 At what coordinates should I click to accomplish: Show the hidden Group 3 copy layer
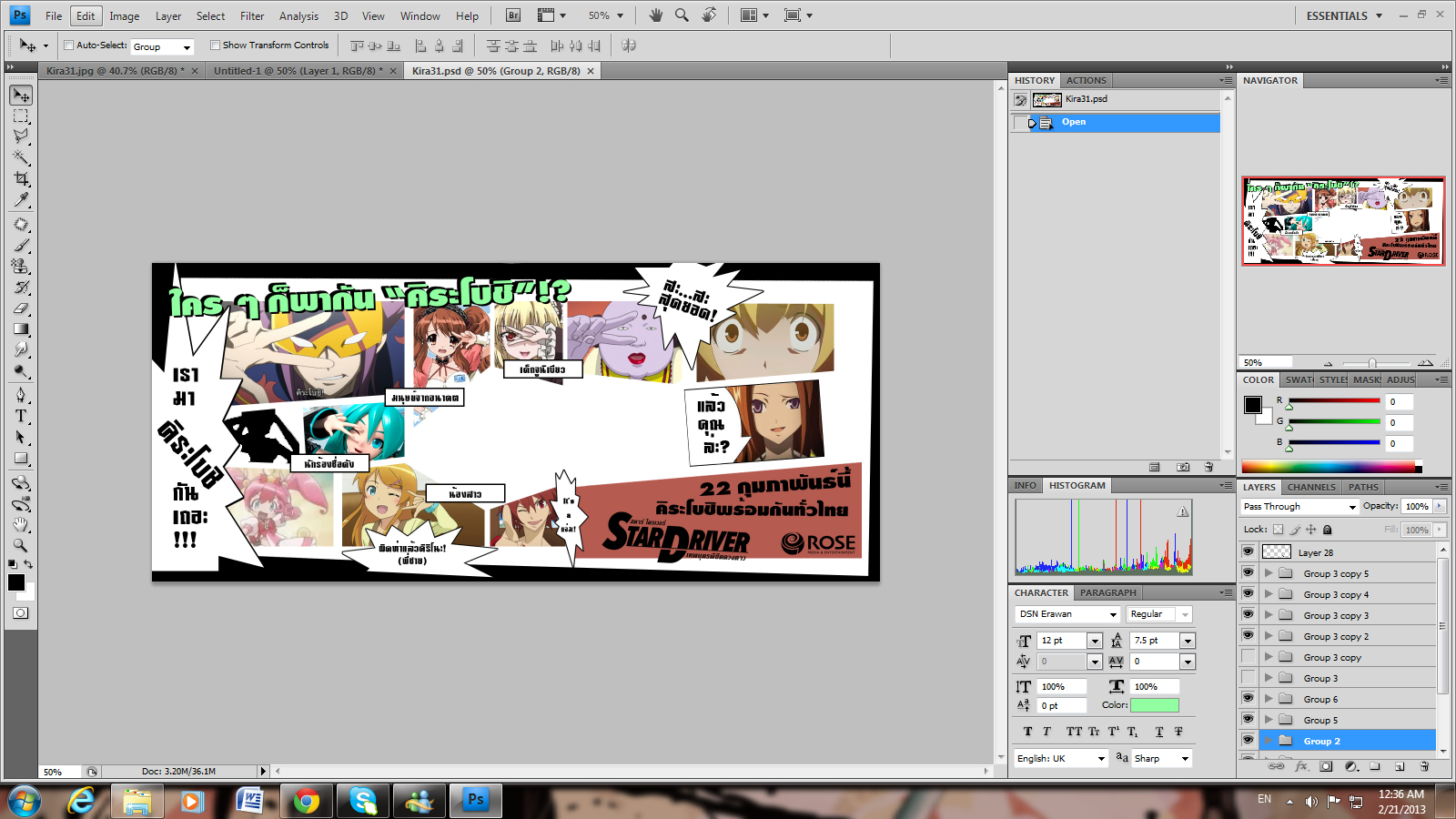1248,657
